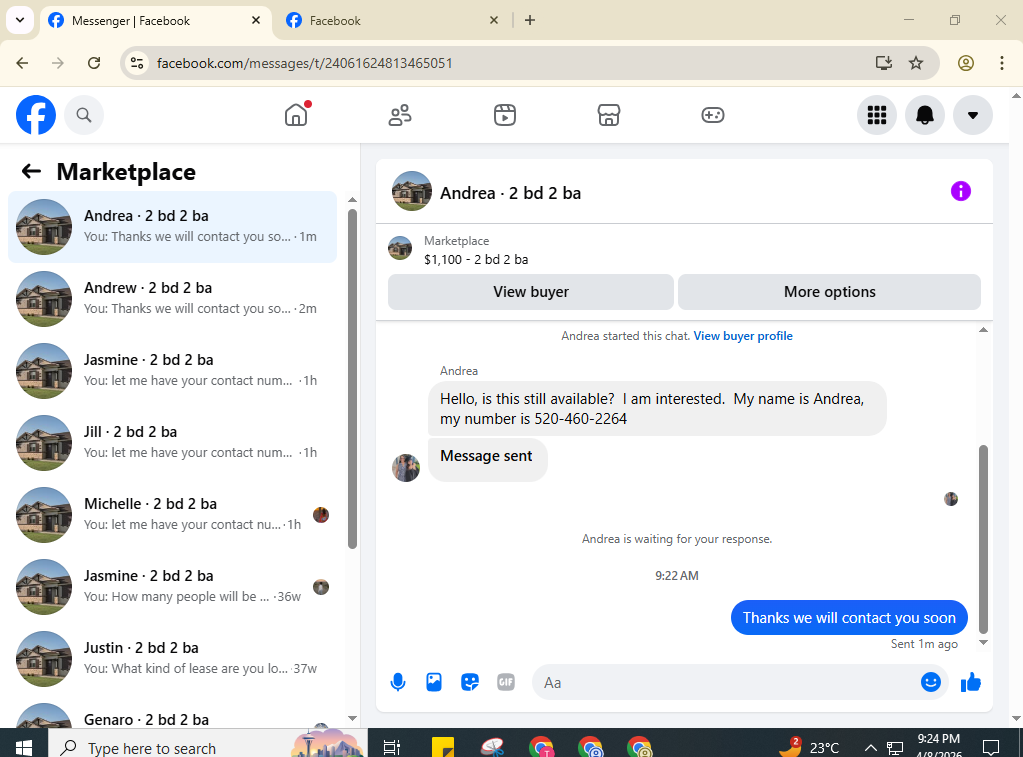Bookmark this page star
Viewport: 1023px width, 757px height.
pyautogui.click(x=916, y=63)
